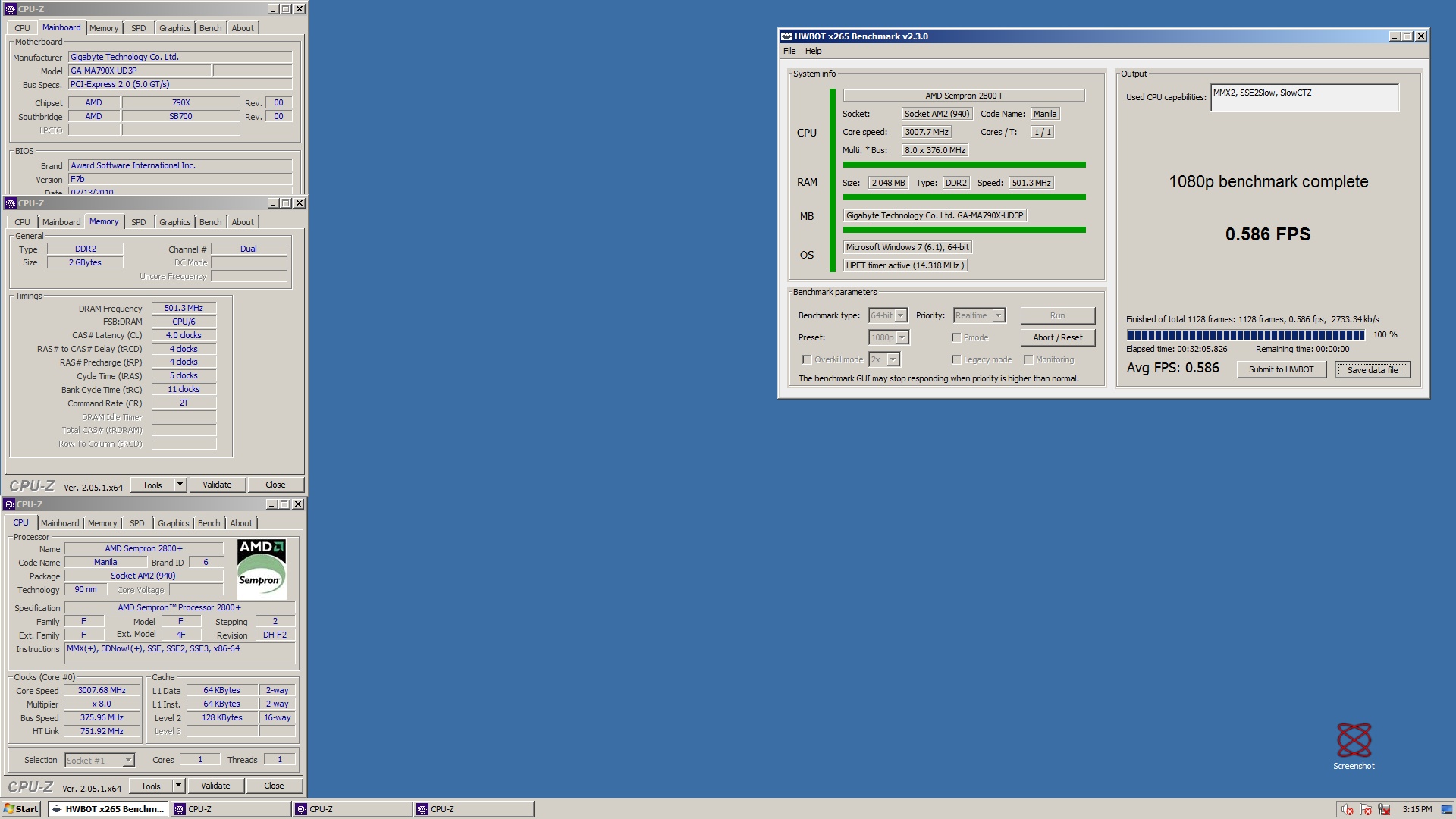Click the Bus Speed 375.96 MHz value
This screenshot has height=819, width=1456.
(x=102, y=717)
